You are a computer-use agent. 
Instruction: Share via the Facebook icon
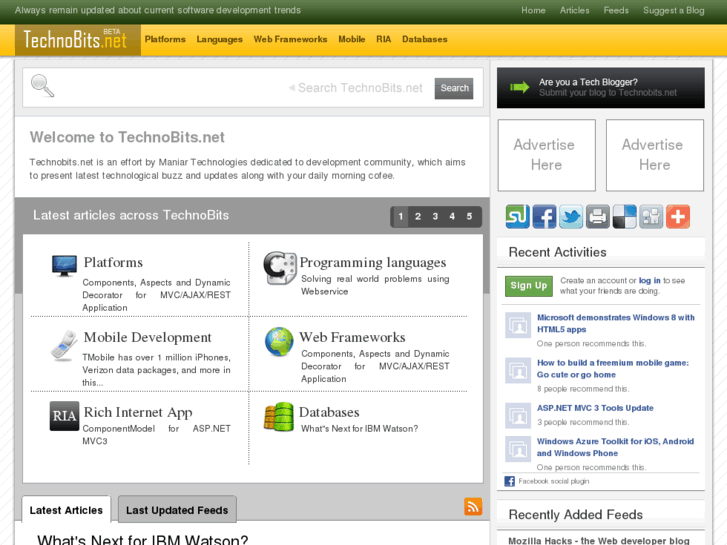544,217
